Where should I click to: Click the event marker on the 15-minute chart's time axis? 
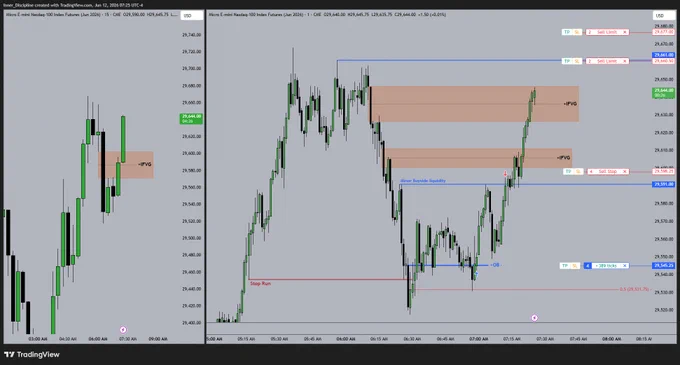pos(123,330)
